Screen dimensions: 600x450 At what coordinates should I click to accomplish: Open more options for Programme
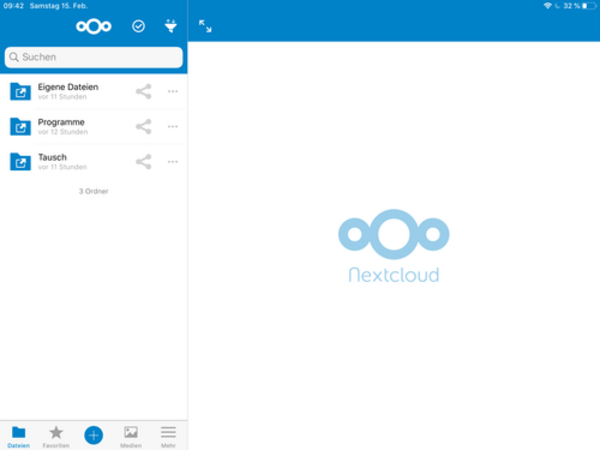173,127
